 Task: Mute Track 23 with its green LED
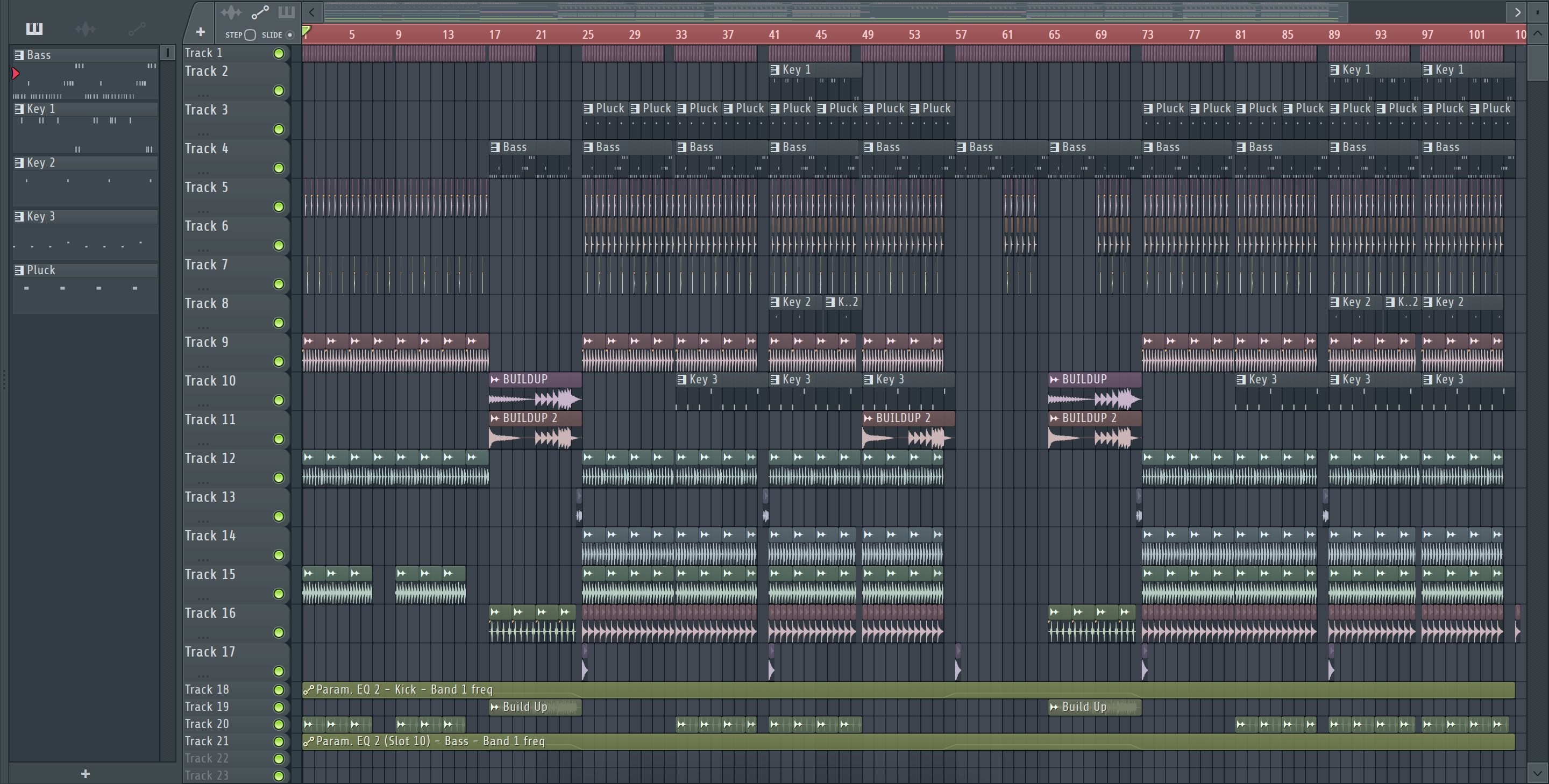[279, 776]
